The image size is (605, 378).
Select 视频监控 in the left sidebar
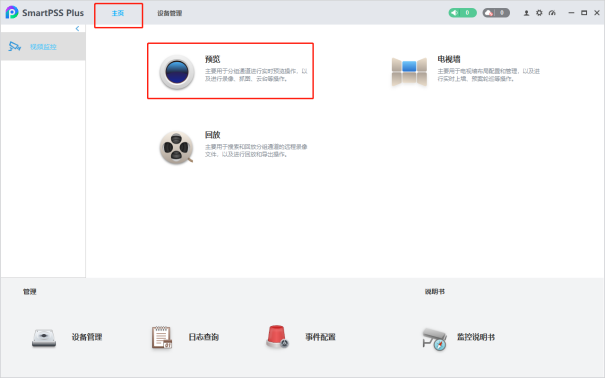[x=43, y=47]
